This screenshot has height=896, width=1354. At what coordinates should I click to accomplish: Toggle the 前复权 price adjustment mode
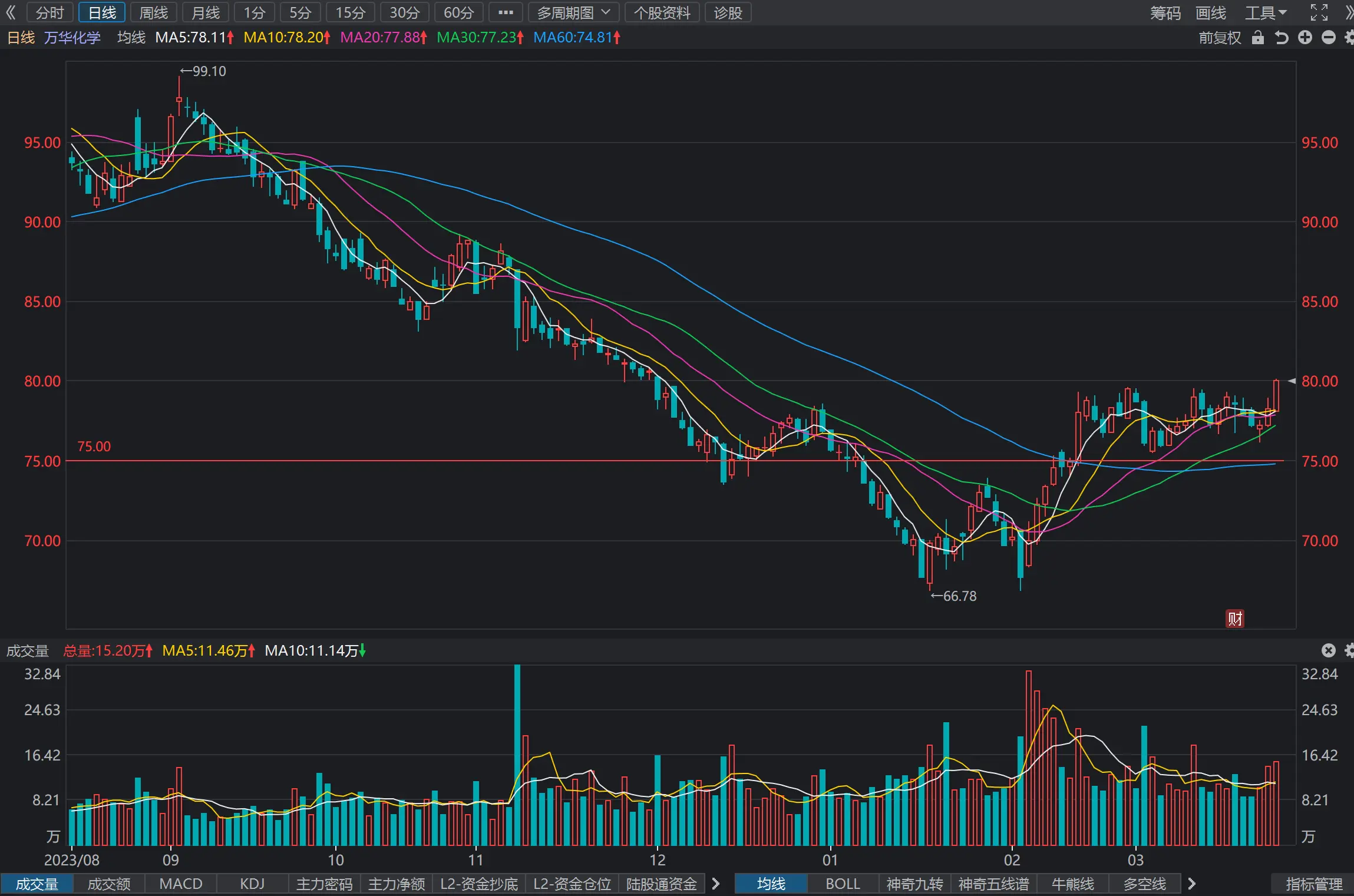click(x=1220, y=38)
